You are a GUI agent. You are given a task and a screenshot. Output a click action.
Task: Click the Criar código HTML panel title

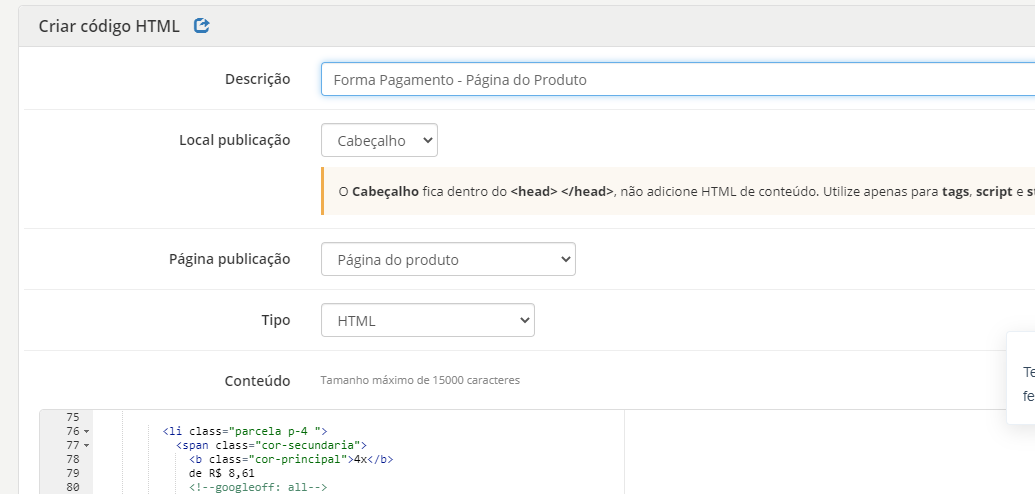click(x=109, y=26)
